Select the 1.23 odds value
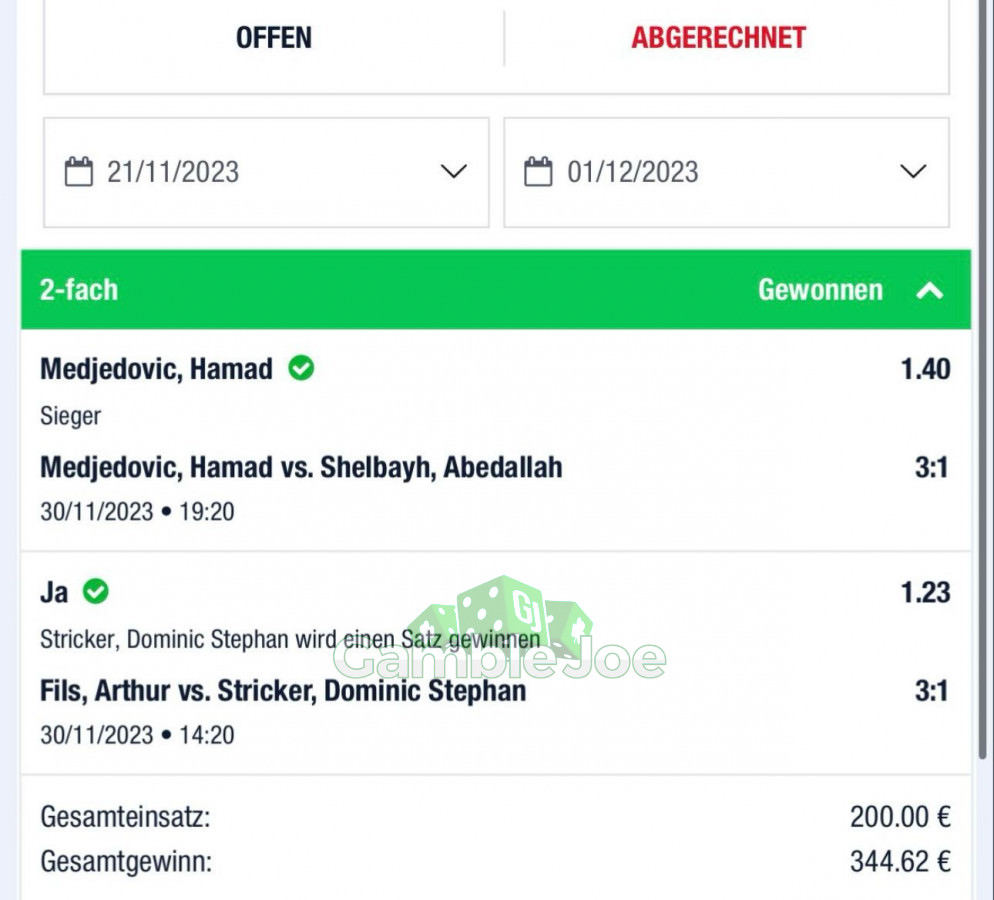The image size is (994, 900). coord(926,593)
